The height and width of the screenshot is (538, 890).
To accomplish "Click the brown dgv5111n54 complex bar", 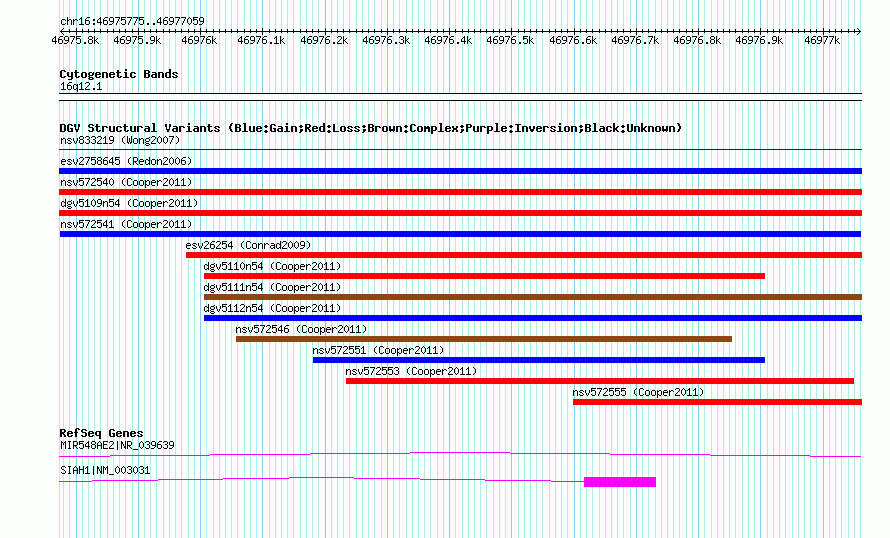I will click(533, 297).
